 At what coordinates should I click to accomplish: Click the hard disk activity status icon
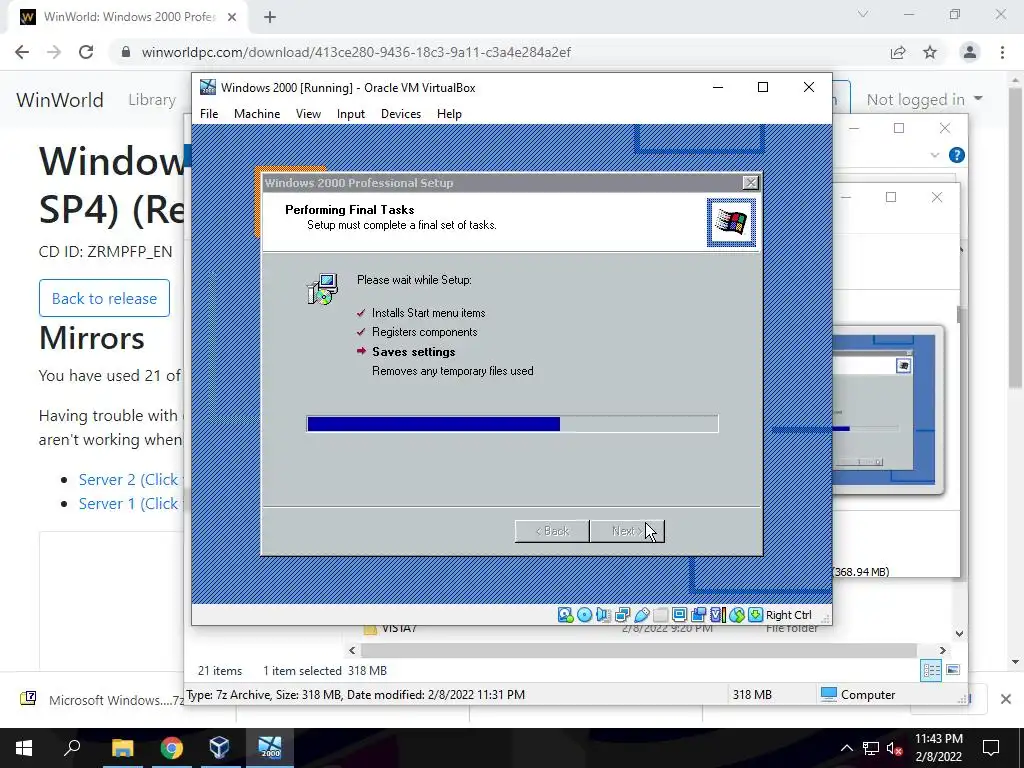point(566,615)
